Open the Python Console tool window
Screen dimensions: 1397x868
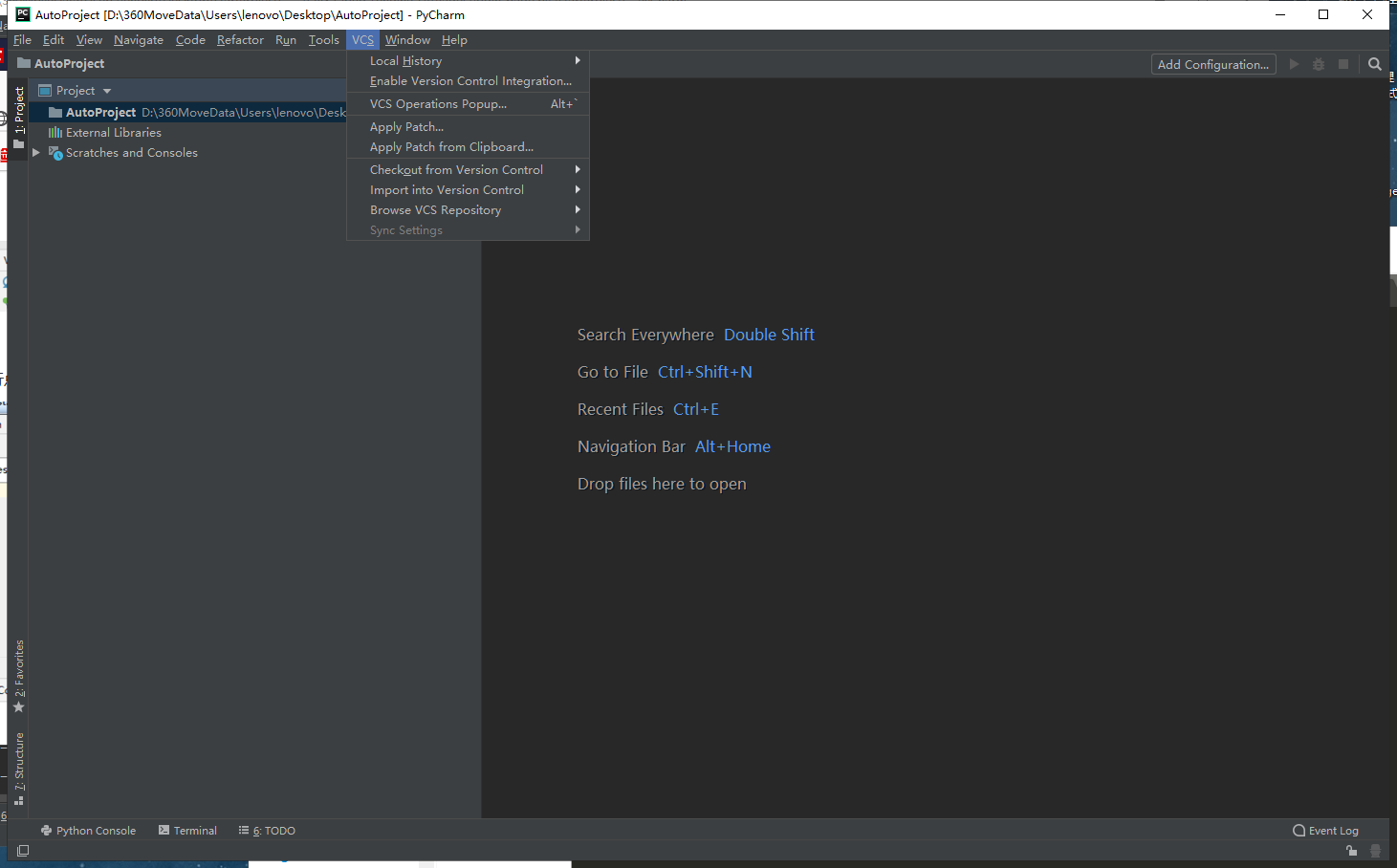pyautogui.click(x=88, y=831)
